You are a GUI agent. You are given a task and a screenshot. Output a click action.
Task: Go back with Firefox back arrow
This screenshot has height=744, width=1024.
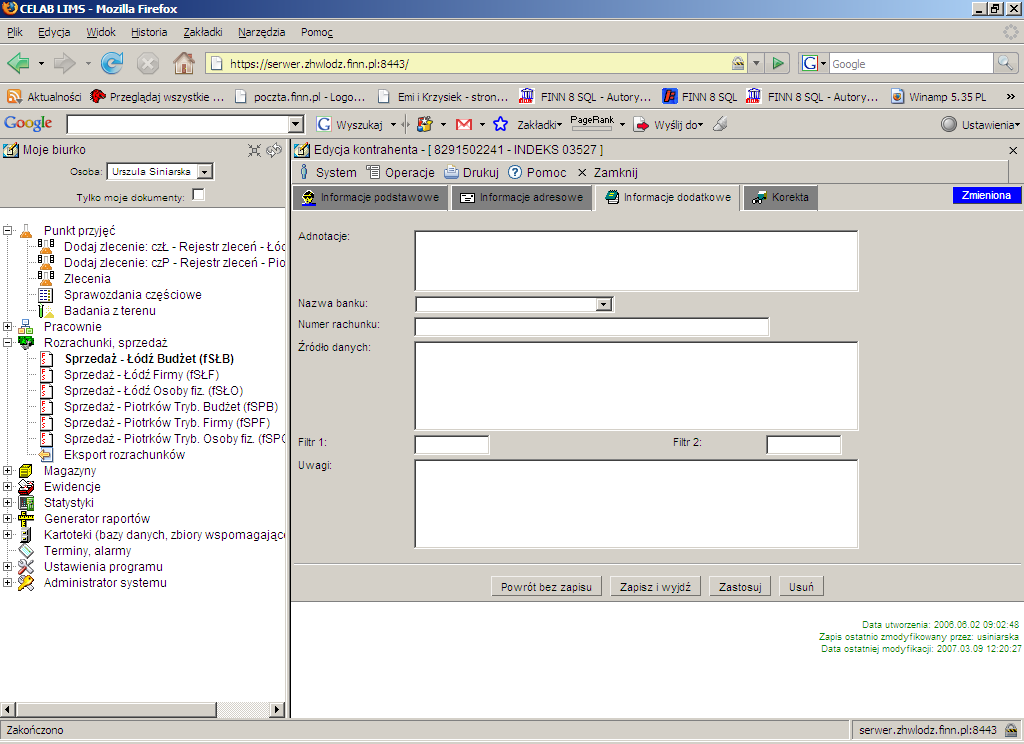(x=19, y=63)
